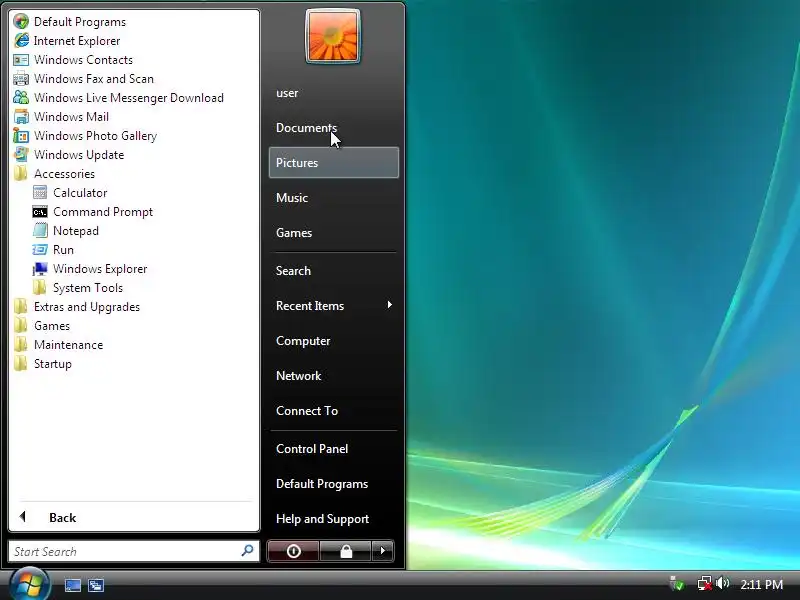Launch Internet Explorer icon
800x600 pixels.
point(21,40)
